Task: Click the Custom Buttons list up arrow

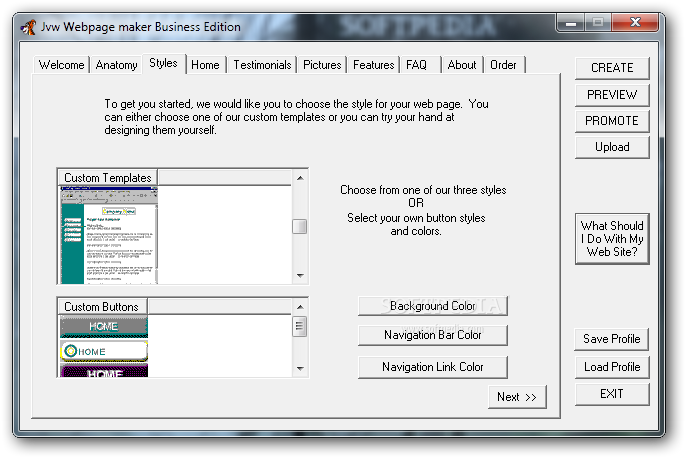Action: pyautogui.click(x=300, y=307)
